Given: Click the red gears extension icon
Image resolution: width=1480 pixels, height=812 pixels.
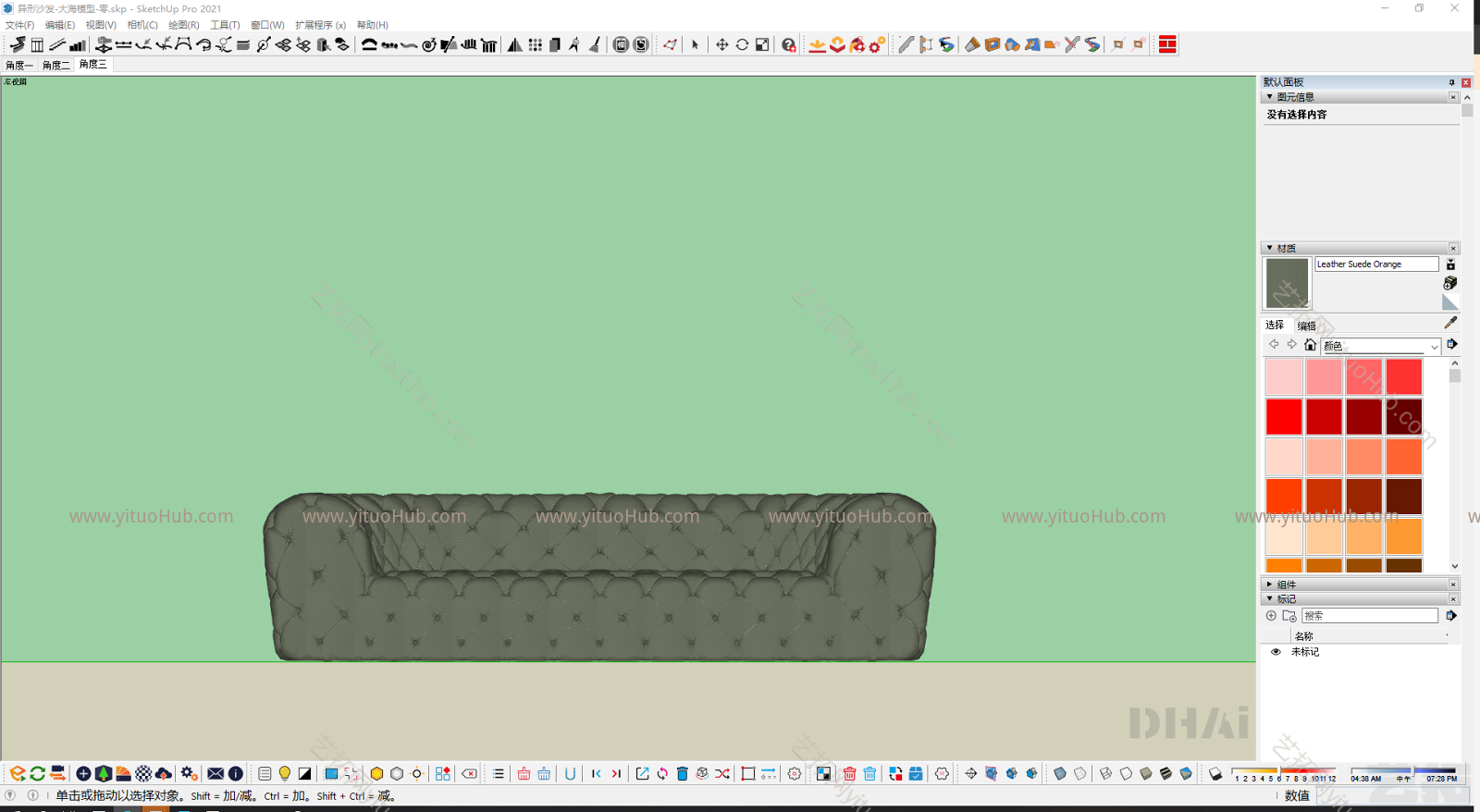Looking at the screenshot, I should (x=877, y=44).
